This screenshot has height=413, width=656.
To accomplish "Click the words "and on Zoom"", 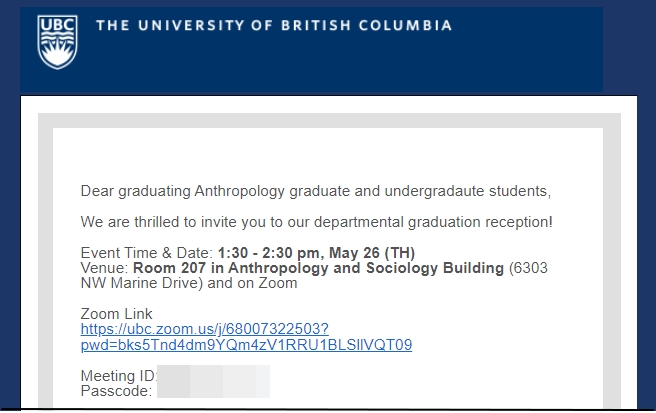I will [252, 283].
